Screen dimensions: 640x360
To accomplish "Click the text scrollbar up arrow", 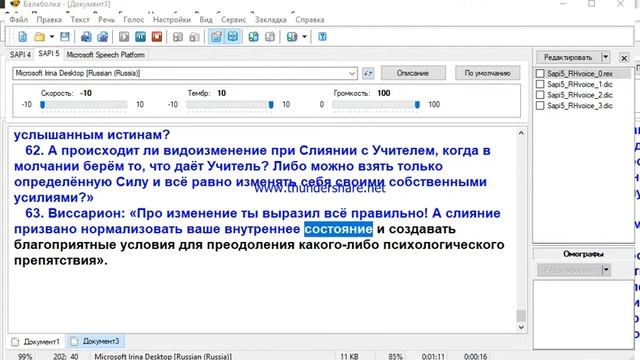I will click(x=521, y=133).
